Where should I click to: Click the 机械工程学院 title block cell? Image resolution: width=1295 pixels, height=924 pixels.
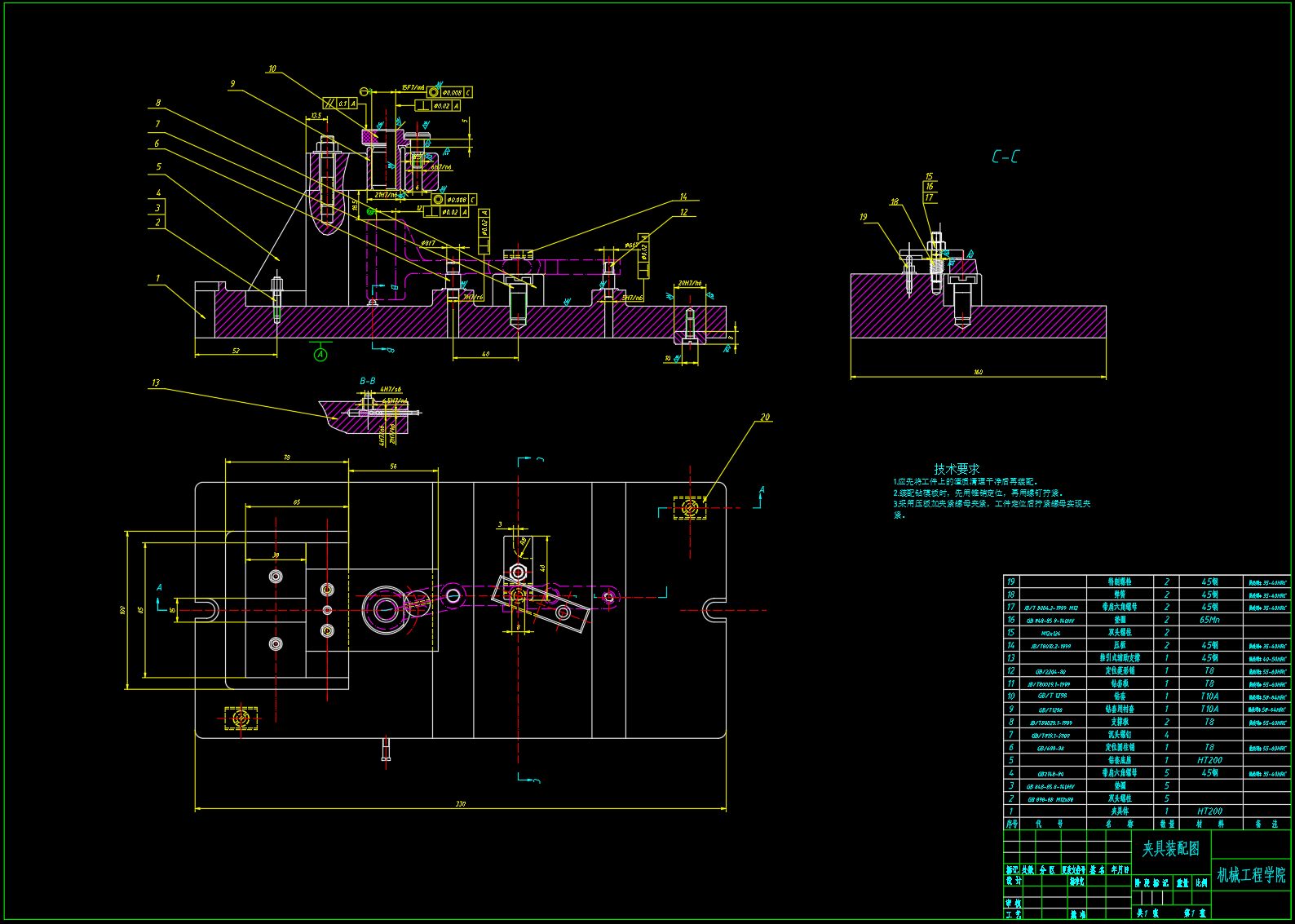(x=1251, y=875)
